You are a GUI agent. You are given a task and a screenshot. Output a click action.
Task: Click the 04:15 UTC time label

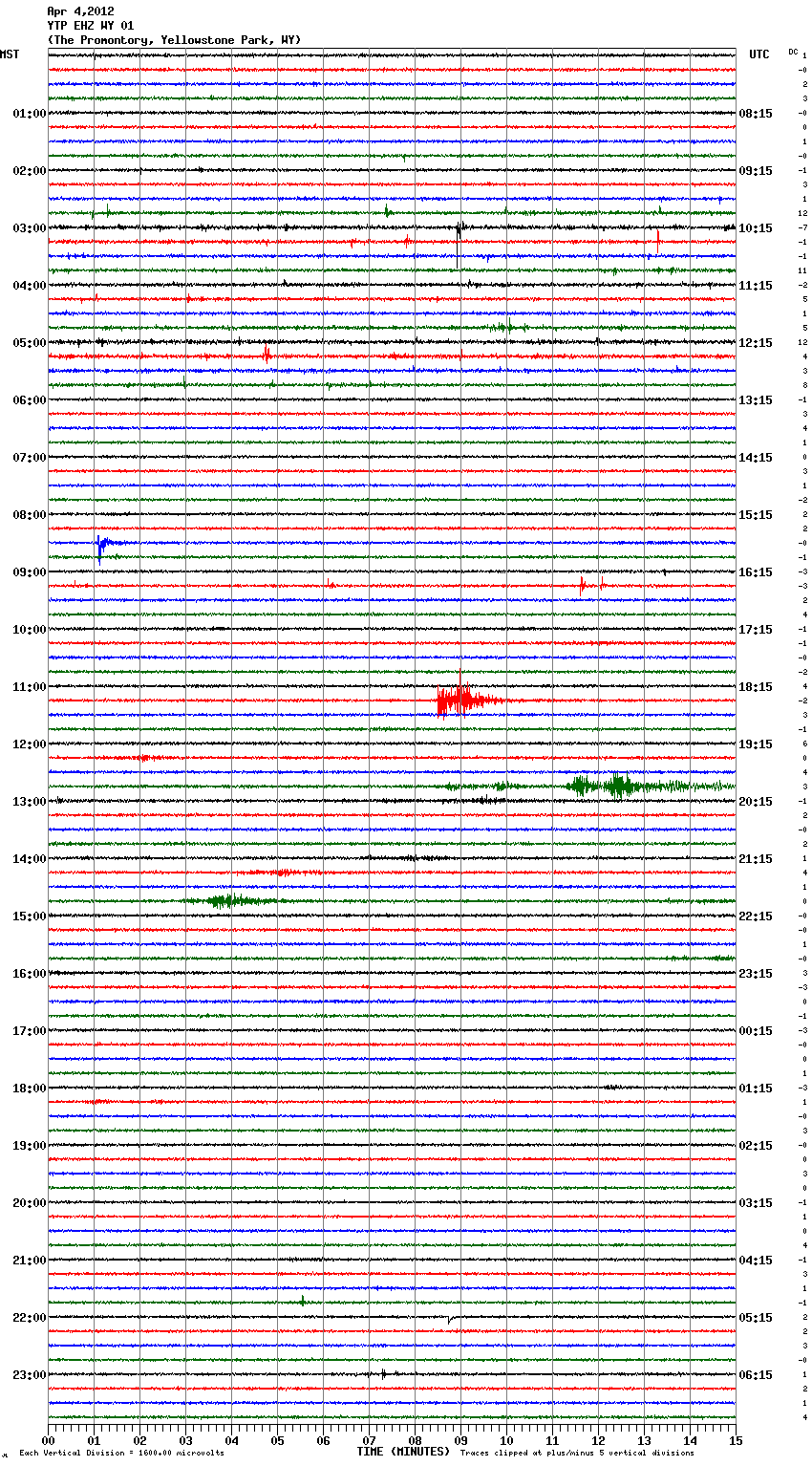pos(756,1261)
